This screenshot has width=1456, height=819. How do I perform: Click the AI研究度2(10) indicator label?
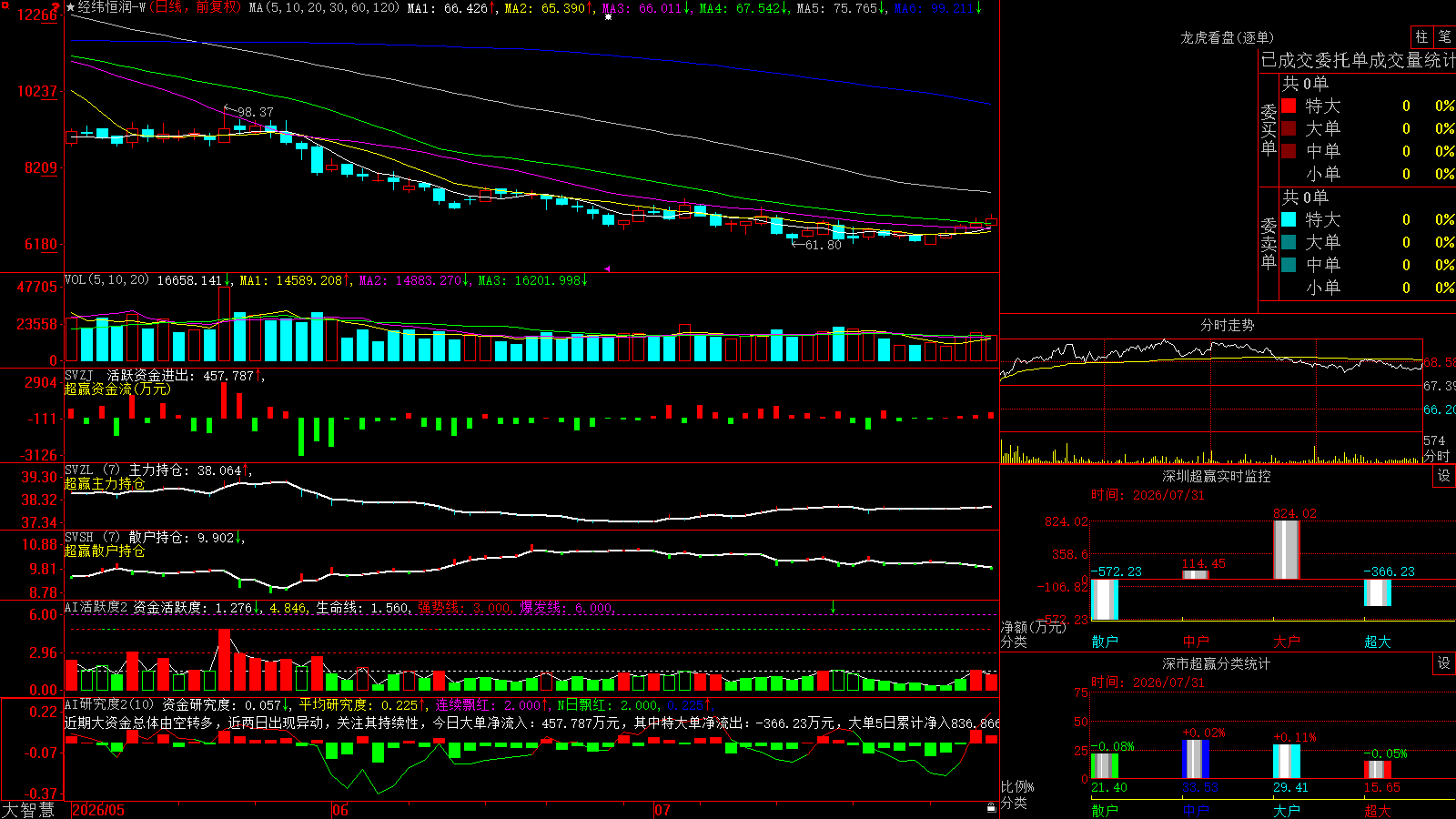pyautogui.click(x=109, y=704)
